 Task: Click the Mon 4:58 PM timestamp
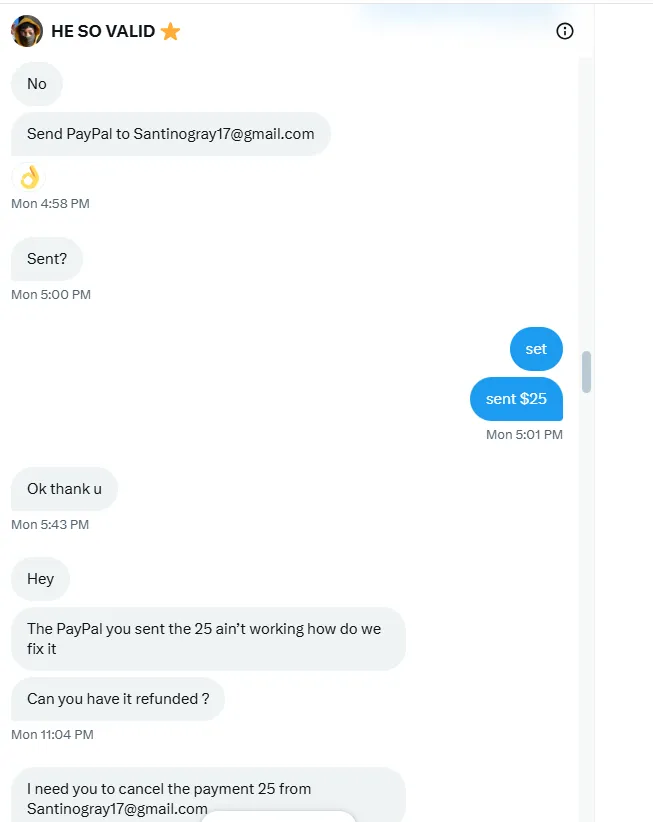pos(50,204)
